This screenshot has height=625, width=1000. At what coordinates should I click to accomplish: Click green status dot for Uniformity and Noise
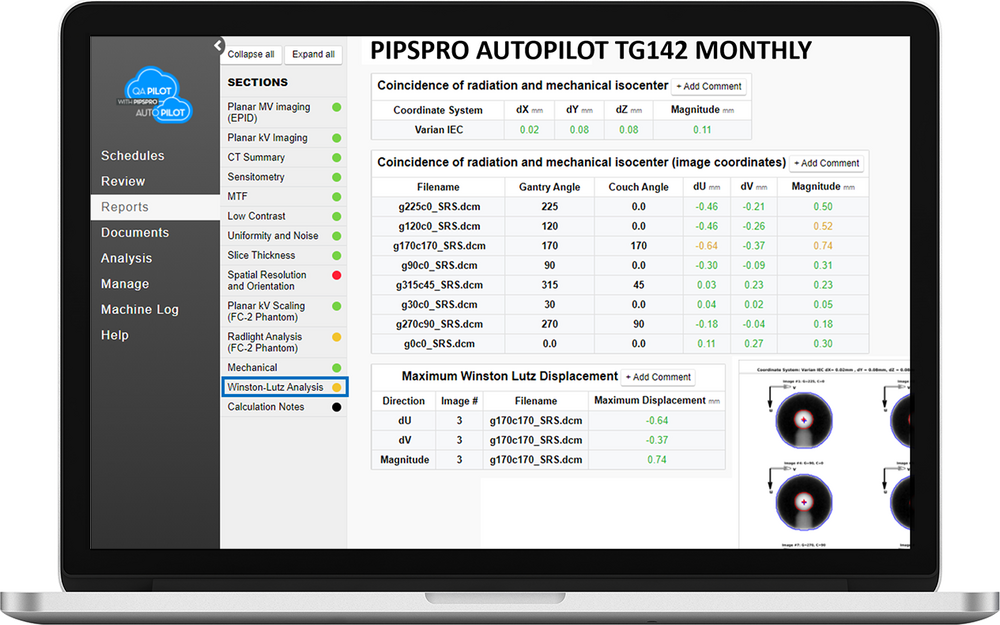point(337,236)
